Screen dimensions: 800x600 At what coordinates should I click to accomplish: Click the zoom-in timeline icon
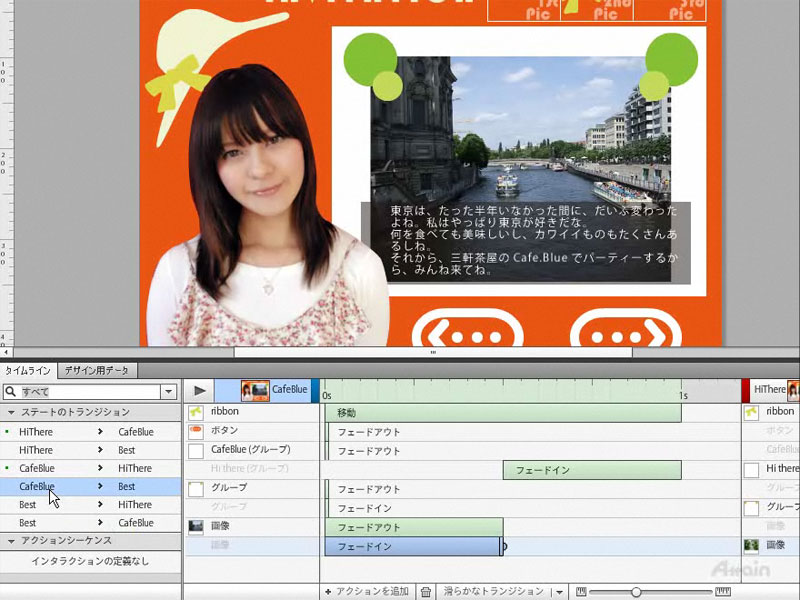[723, 592]
